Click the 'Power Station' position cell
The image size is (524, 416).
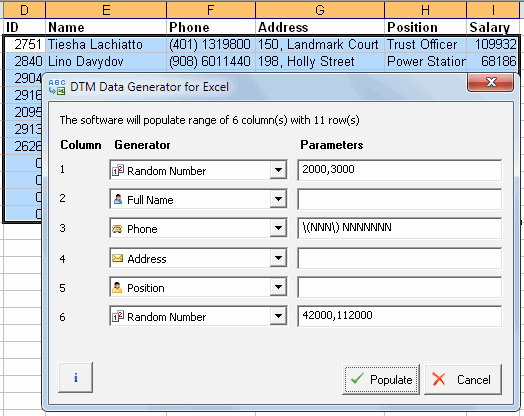pyautogui.click(x=425, y=61)
